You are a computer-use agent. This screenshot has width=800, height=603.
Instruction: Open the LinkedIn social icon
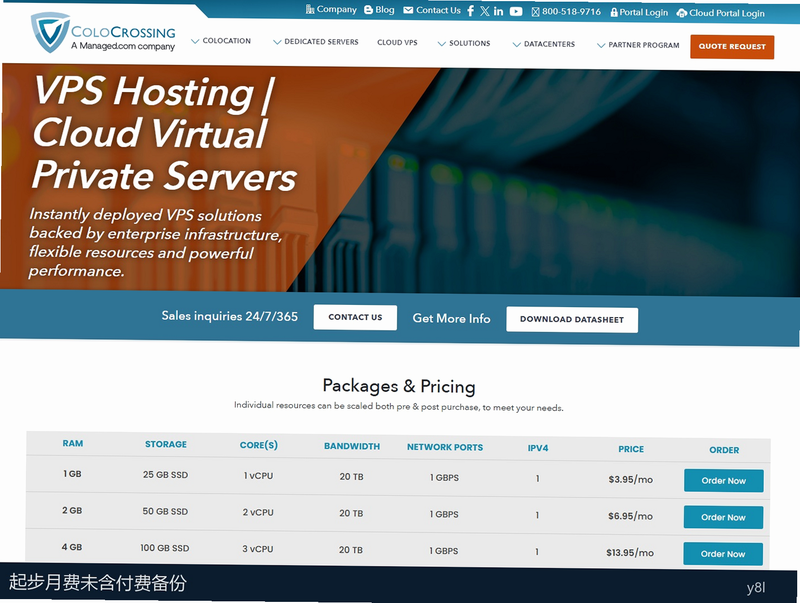tap(498, 11)
